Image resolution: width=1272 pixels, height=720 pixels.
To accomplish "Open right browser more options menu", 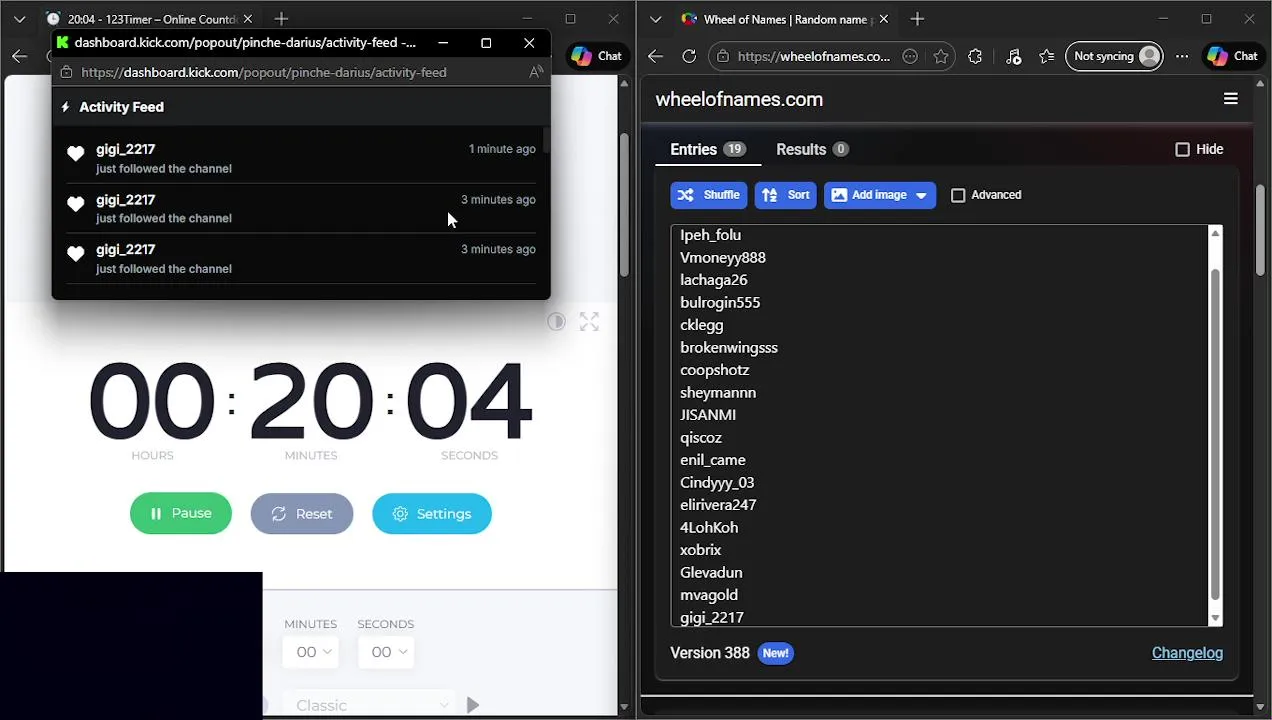I will pos(1182,56).
